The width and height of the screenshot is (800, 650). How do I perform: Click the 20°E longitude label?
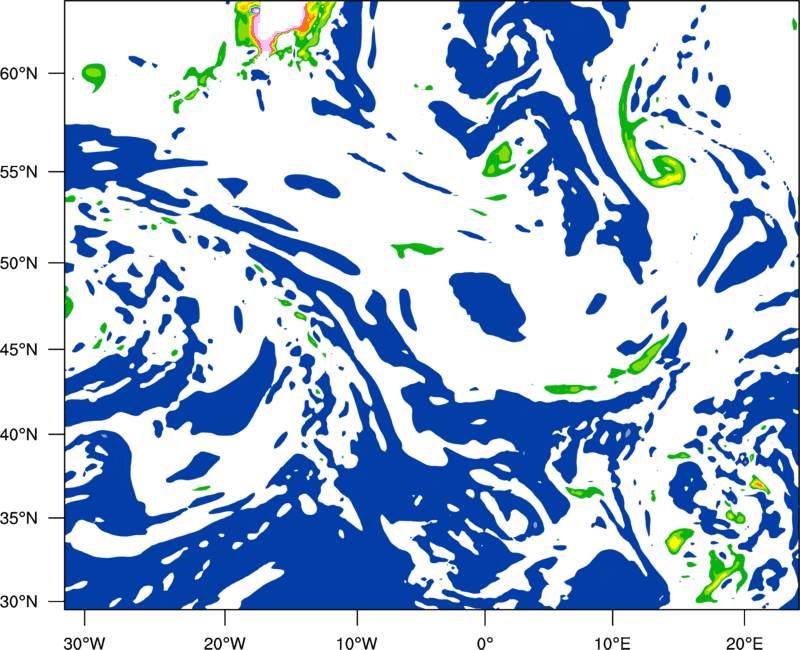[744, 643]
